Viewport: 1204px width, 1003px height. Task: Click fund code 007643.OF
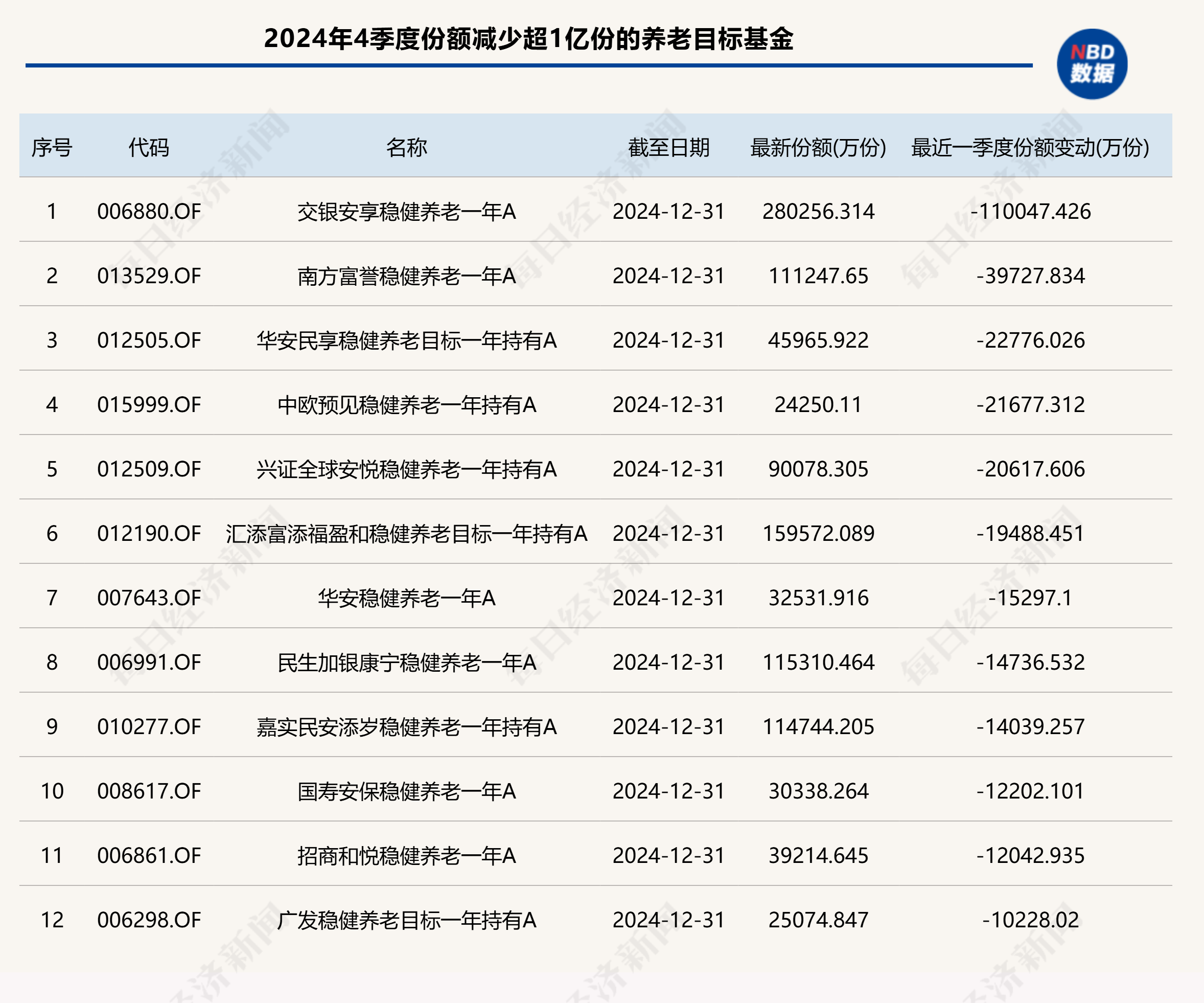pyautogui.click(x=149, y=598)
